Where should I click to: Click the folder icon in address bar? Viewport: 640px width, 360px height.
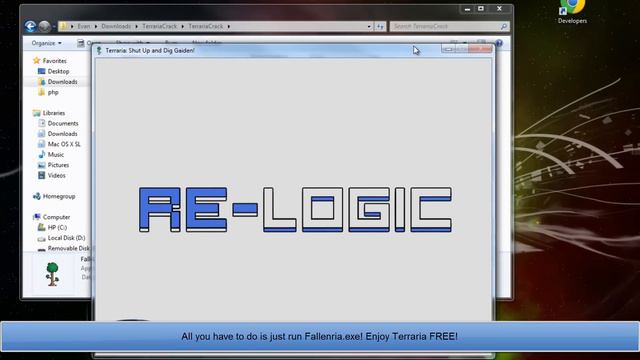coord(63,26)
